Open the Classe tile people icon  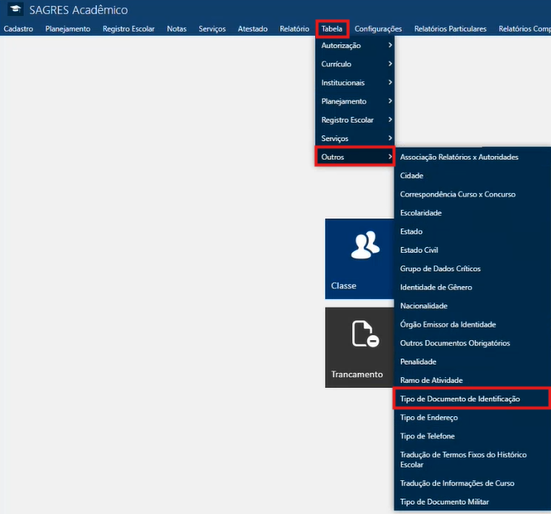365,245
